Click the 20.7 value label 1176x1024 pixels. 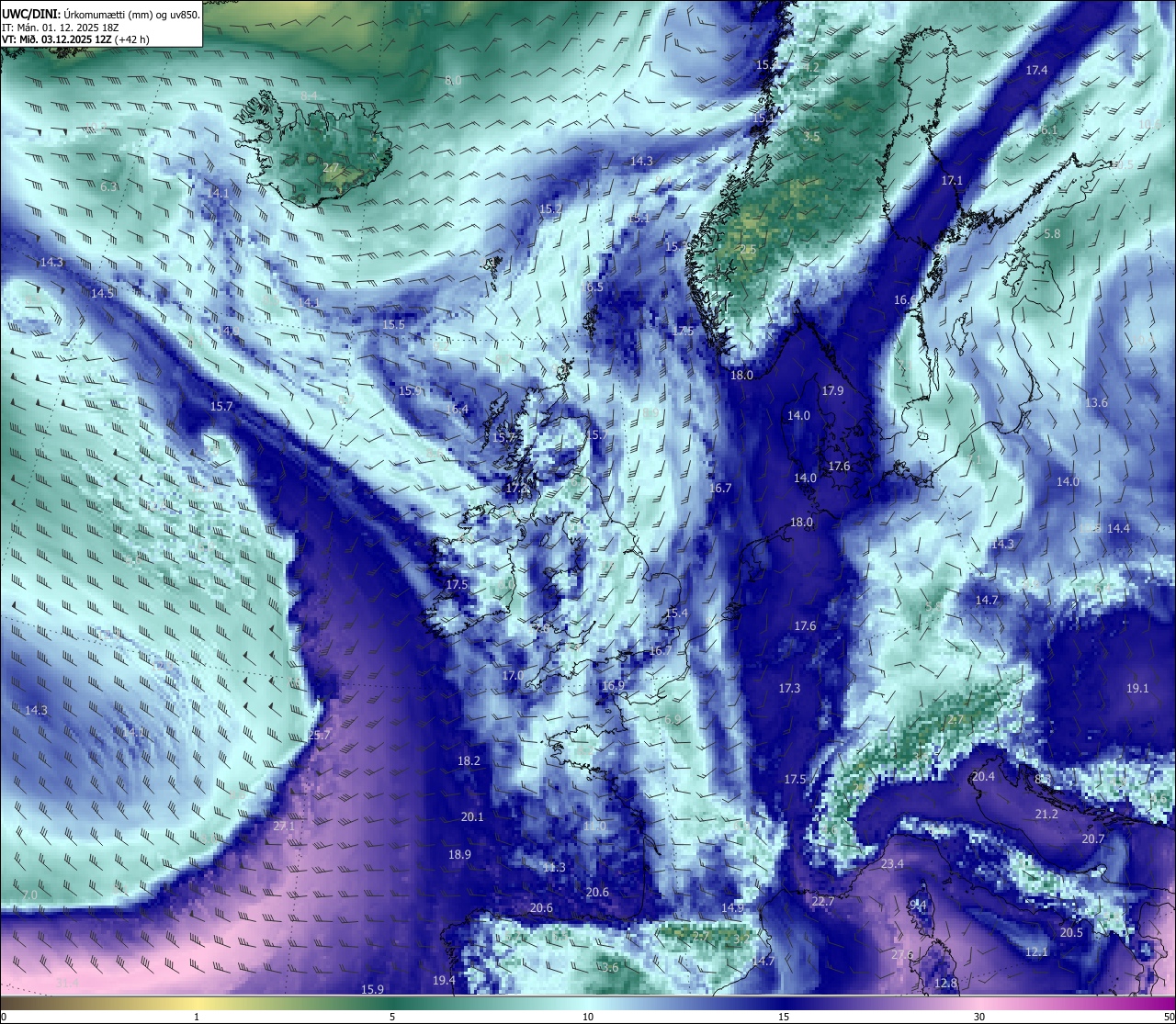[x=1092, y=838]
